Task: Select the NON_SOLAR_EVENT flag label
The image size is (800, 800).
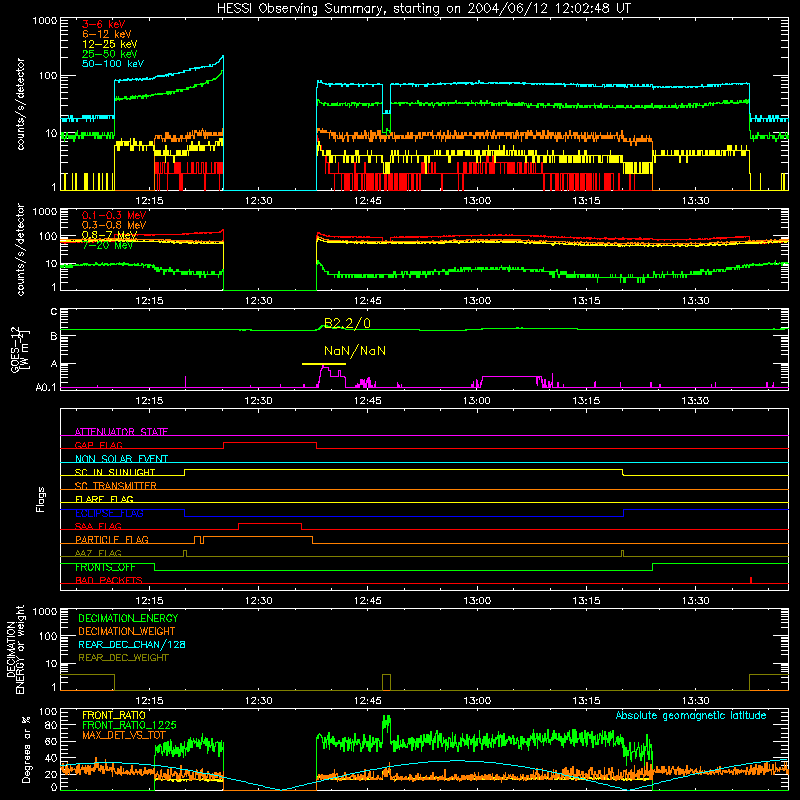Action: tap(121, 459)
